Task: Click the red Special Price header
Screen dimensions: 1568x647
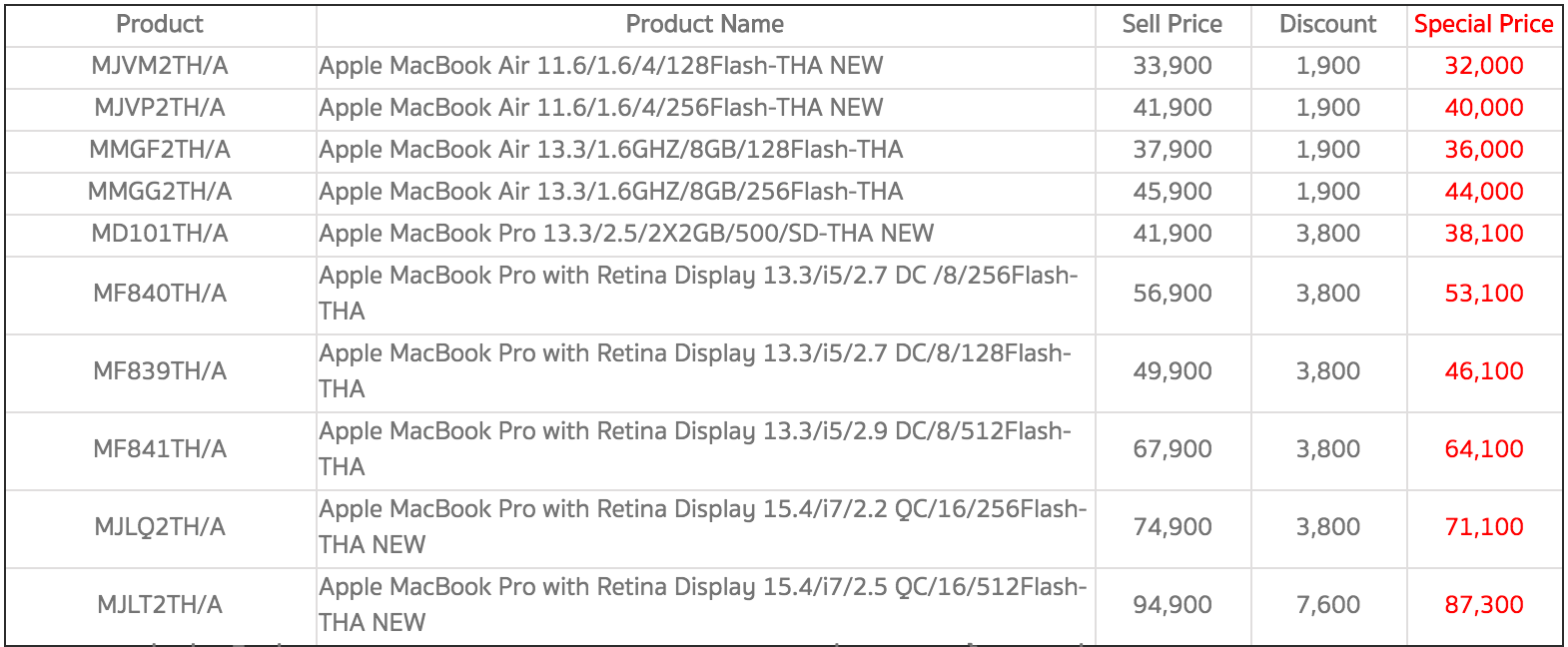Action: pyautogui.click(x=1483, y=24)
